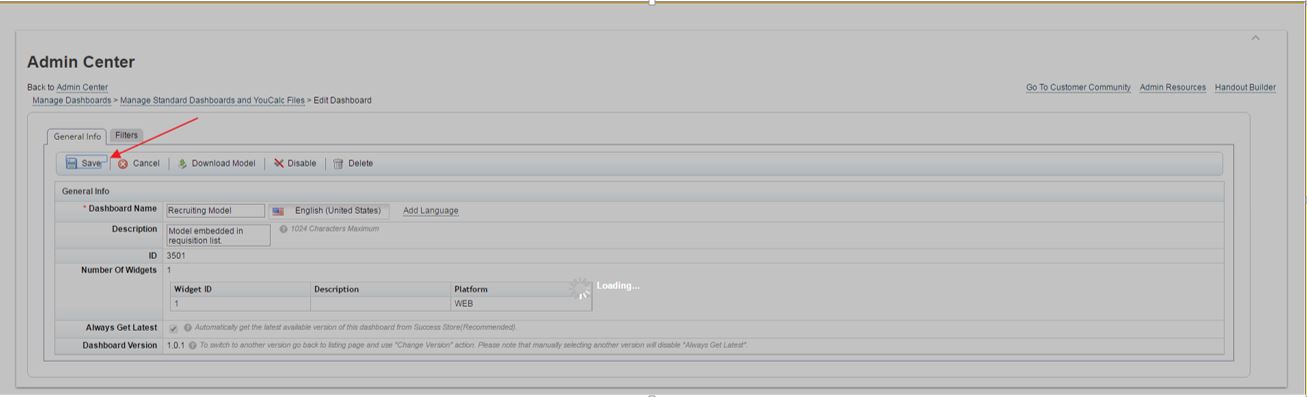Click the General Info section header

tap(86, 191)
